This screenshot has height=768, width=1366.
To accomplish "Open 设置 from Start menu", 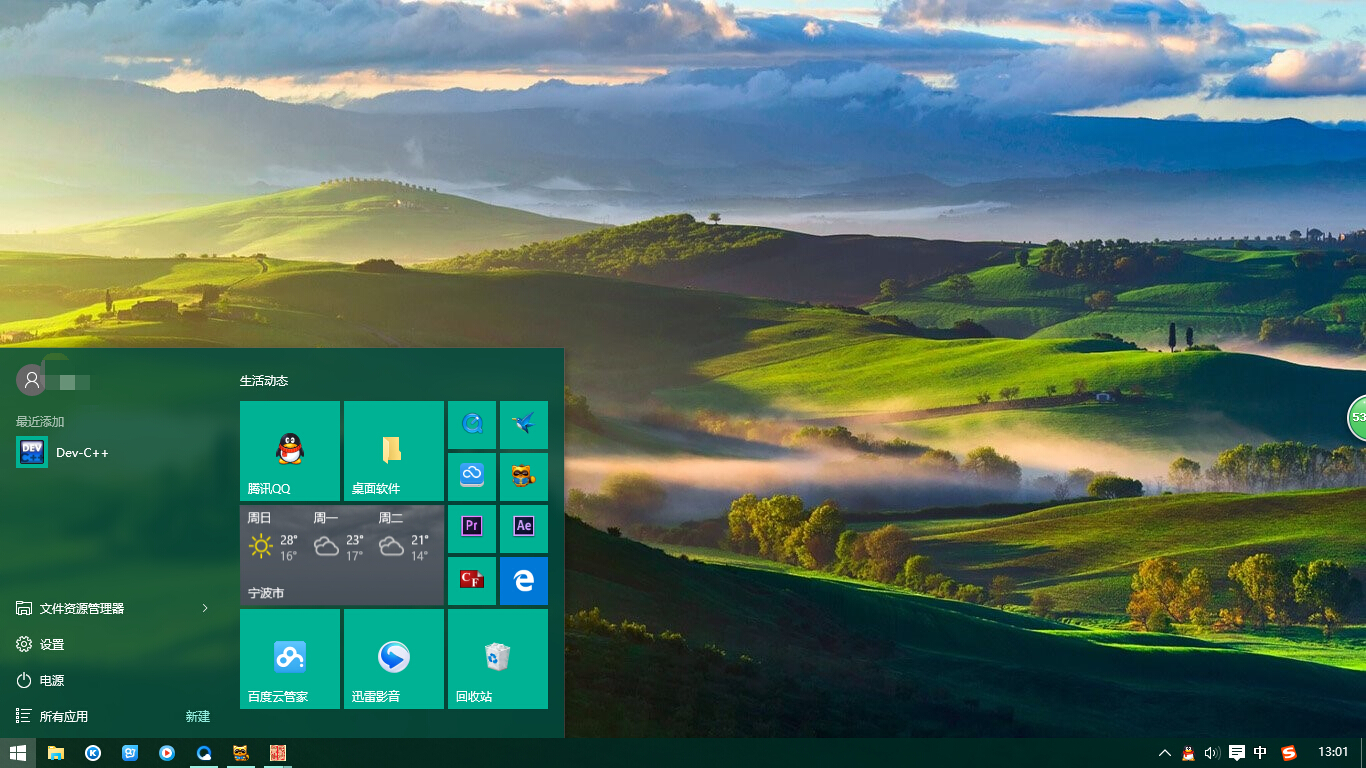I will point(52,645).
